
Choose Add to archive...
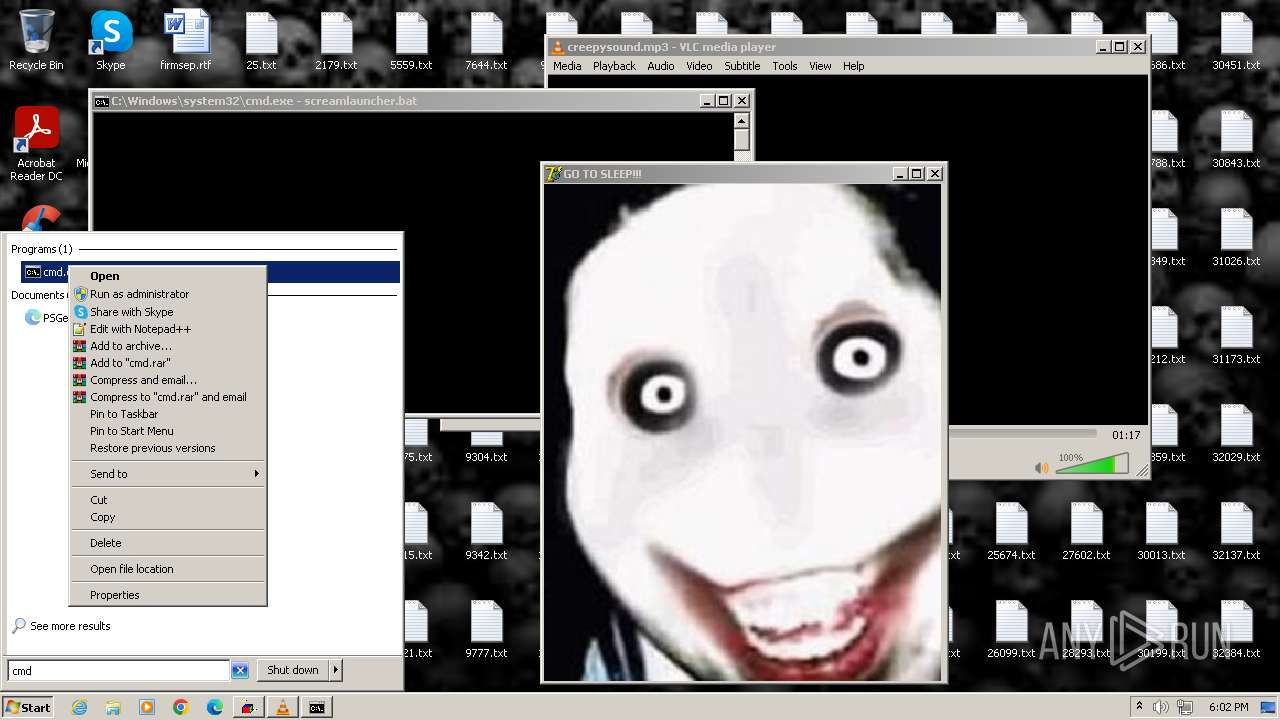click(167, 346)
